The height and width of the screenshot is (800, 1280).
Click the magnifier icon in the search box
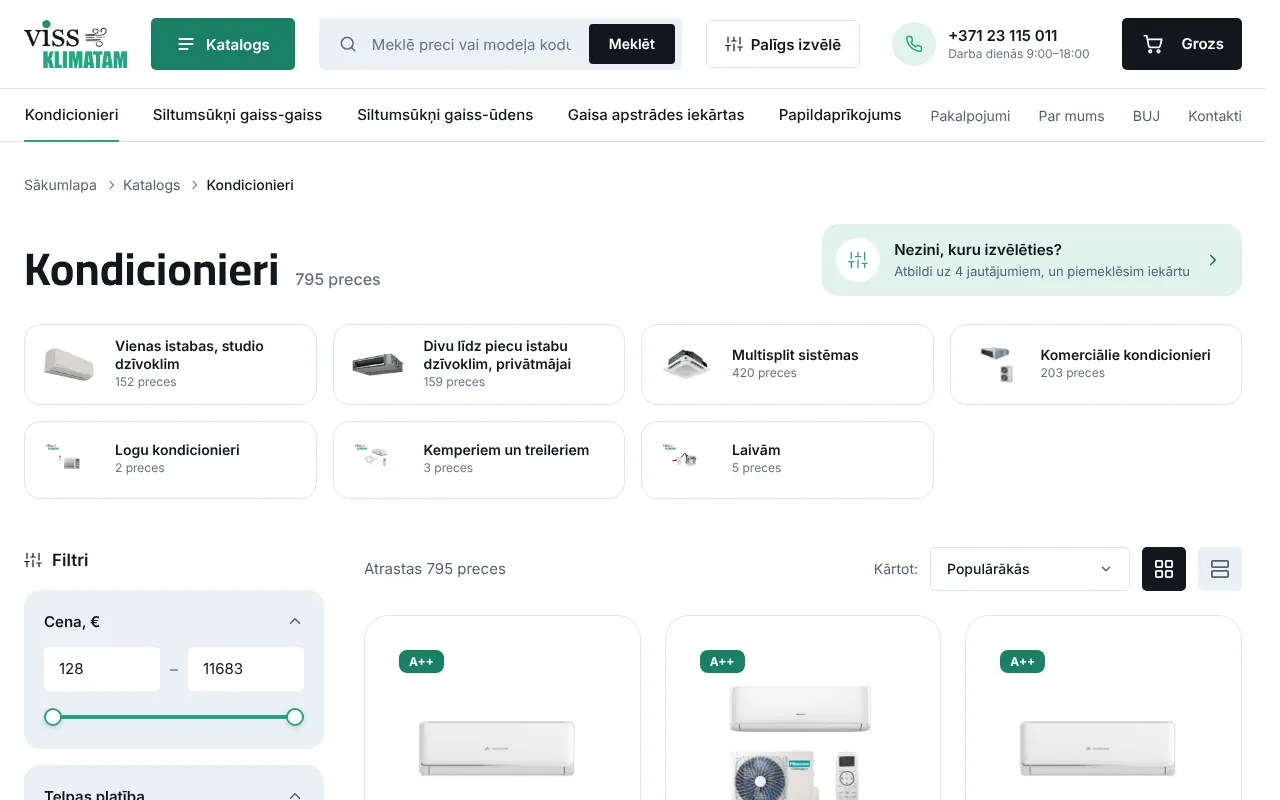click(348, 44)
